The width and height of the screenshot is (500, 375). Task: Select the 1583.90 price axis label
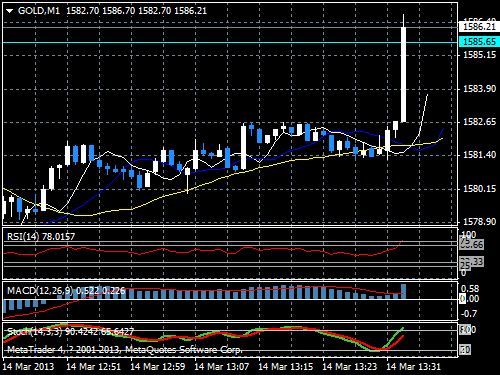(480, 89)
